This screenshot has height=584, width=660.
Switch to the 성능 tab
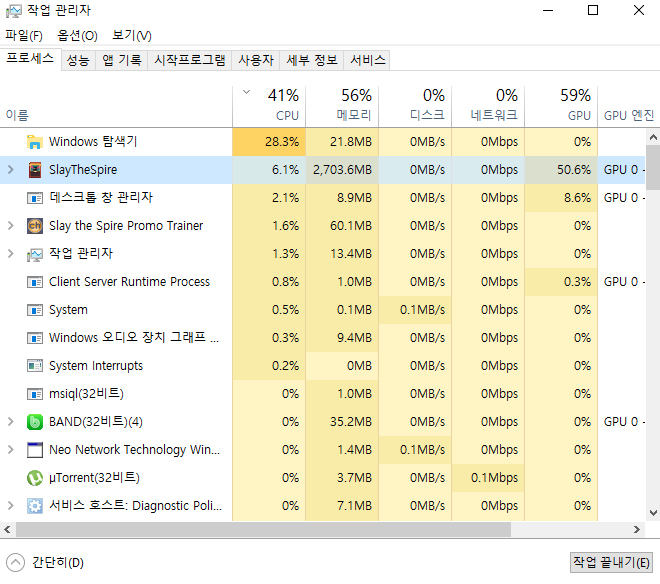click(x=78, y=60)
